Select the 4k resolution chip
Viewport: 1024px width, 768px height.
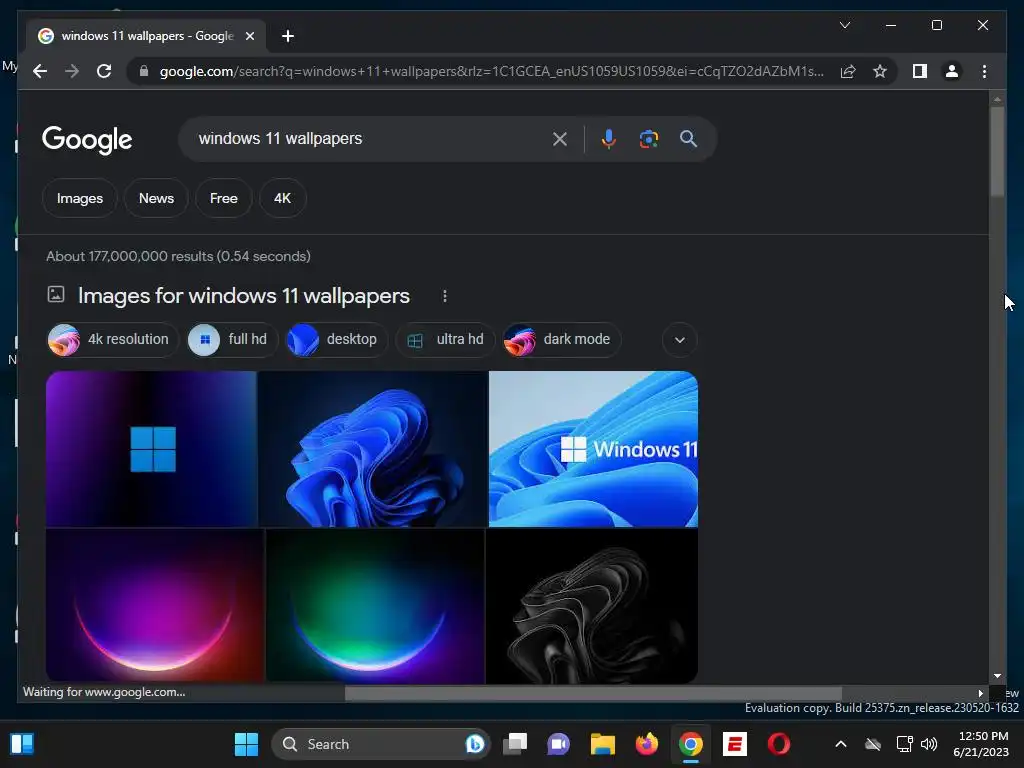[x=112, y=340]
